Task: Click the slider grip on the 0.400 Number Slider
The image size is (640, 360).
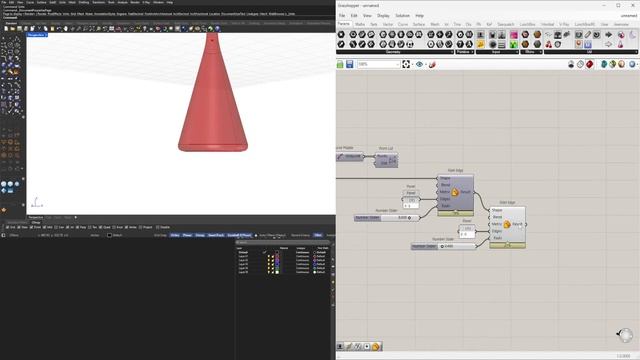Action: (442, 247)
